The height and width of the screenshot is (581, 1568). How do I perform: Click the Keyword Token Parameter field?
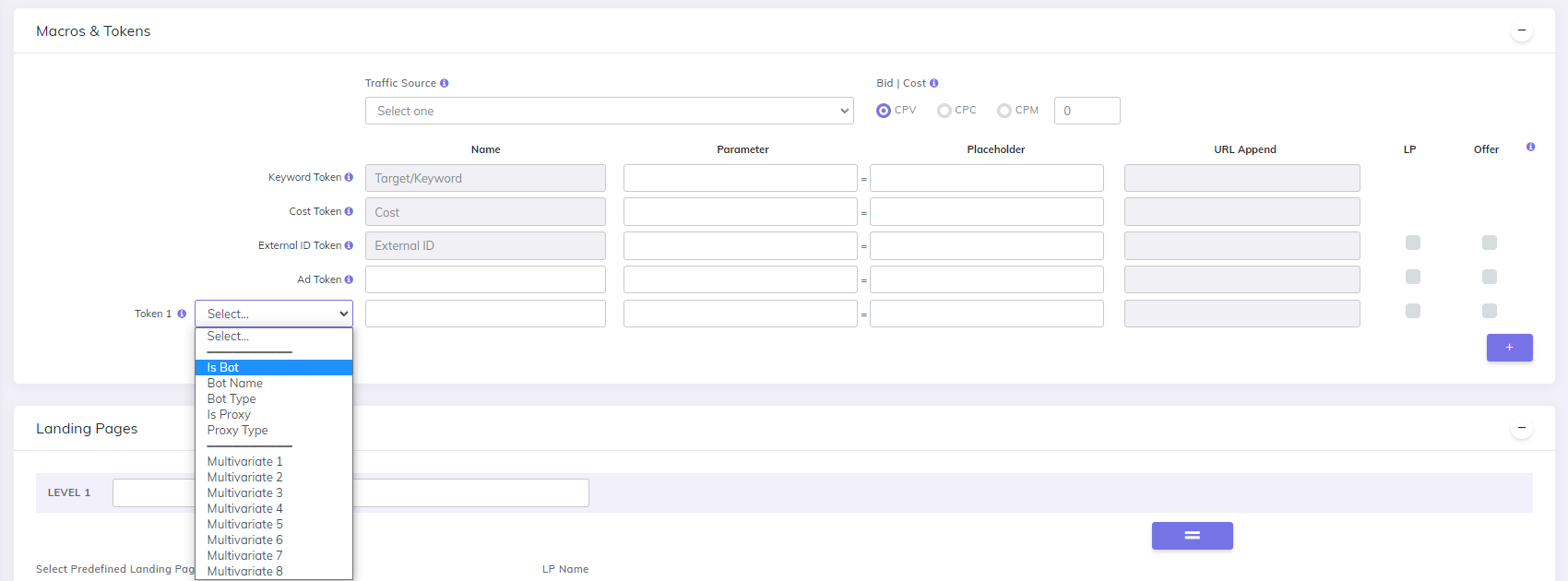pyautogui.click(x=740, y=178)
